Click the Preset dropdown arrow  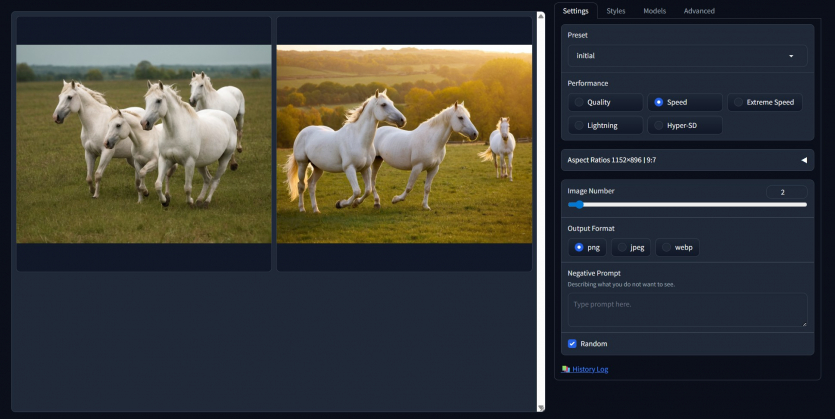click(791, 56)
